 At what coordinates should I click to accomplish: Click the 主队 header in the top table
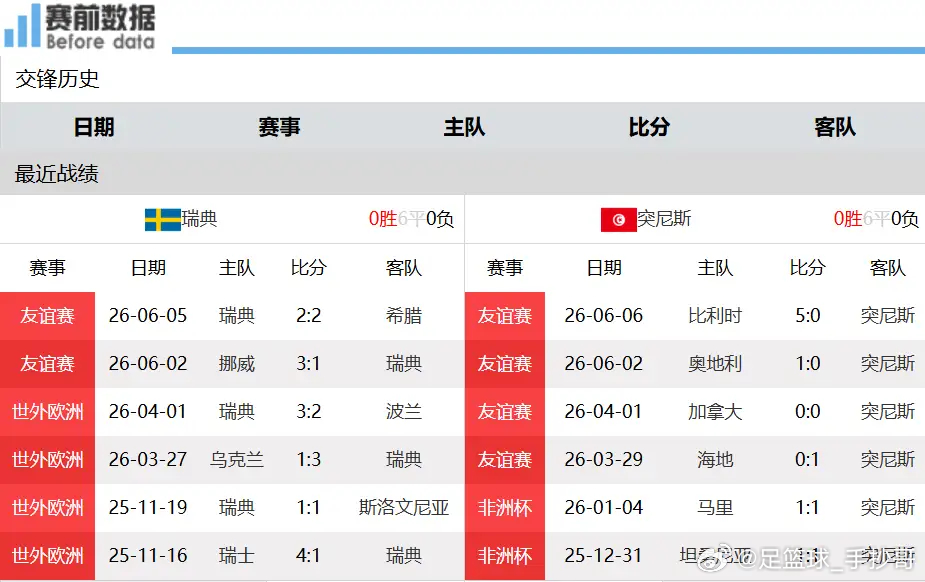(x=464, y=127)
